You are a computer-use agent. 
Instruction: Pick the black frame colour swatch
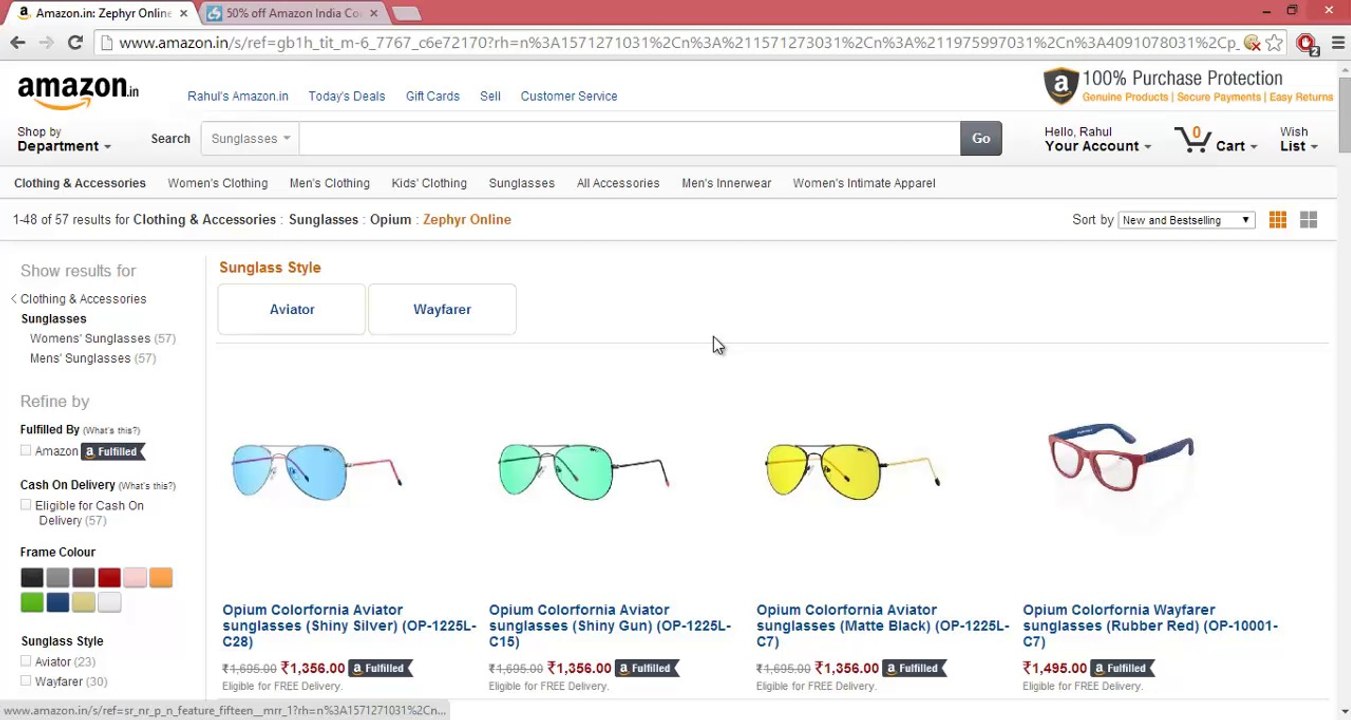[32, 577]
